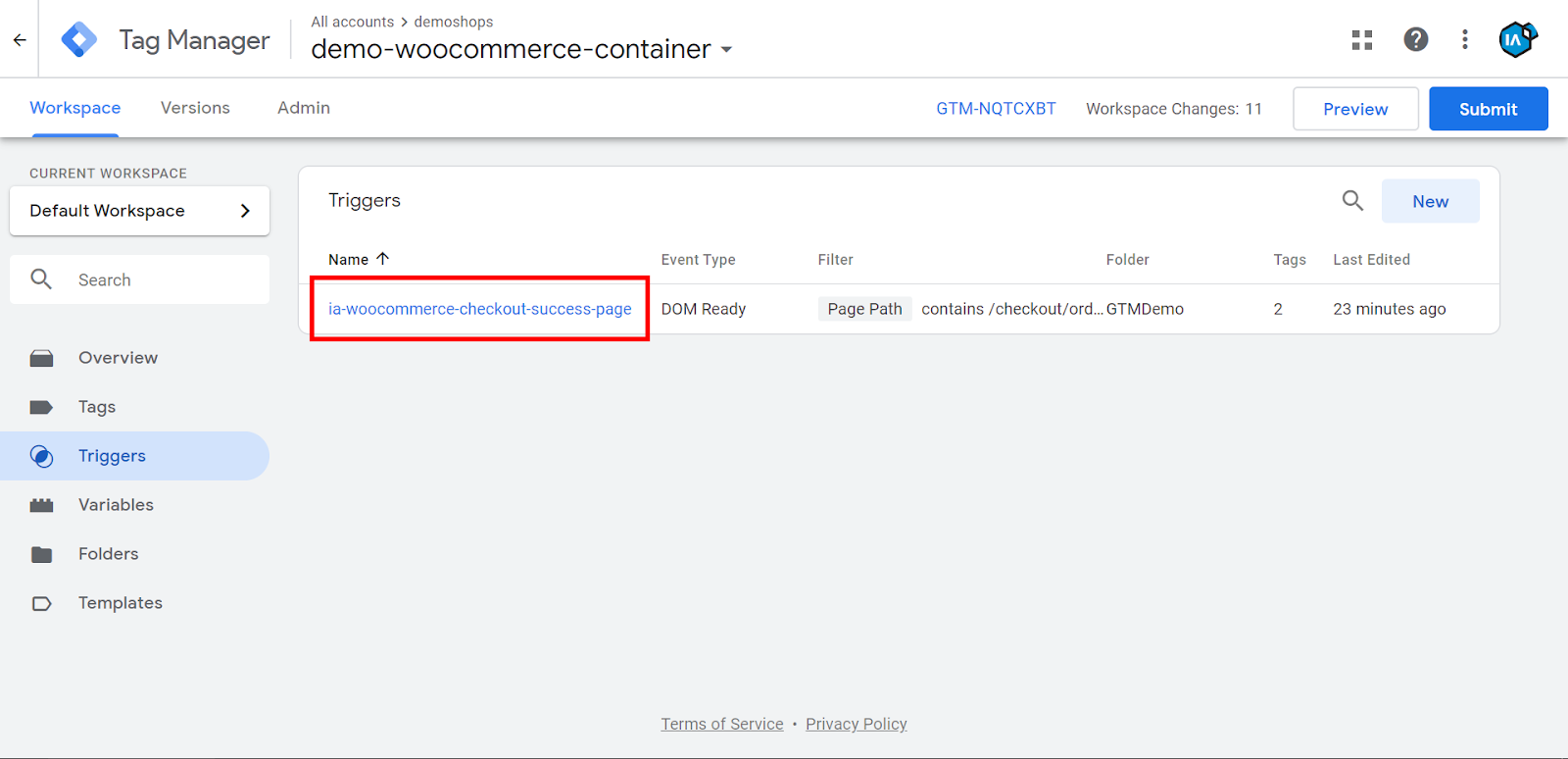The height and width of the screenshot is (759, 1568).
Task: Expand the container selector dropdown arrow
Action: pos(726,50)
